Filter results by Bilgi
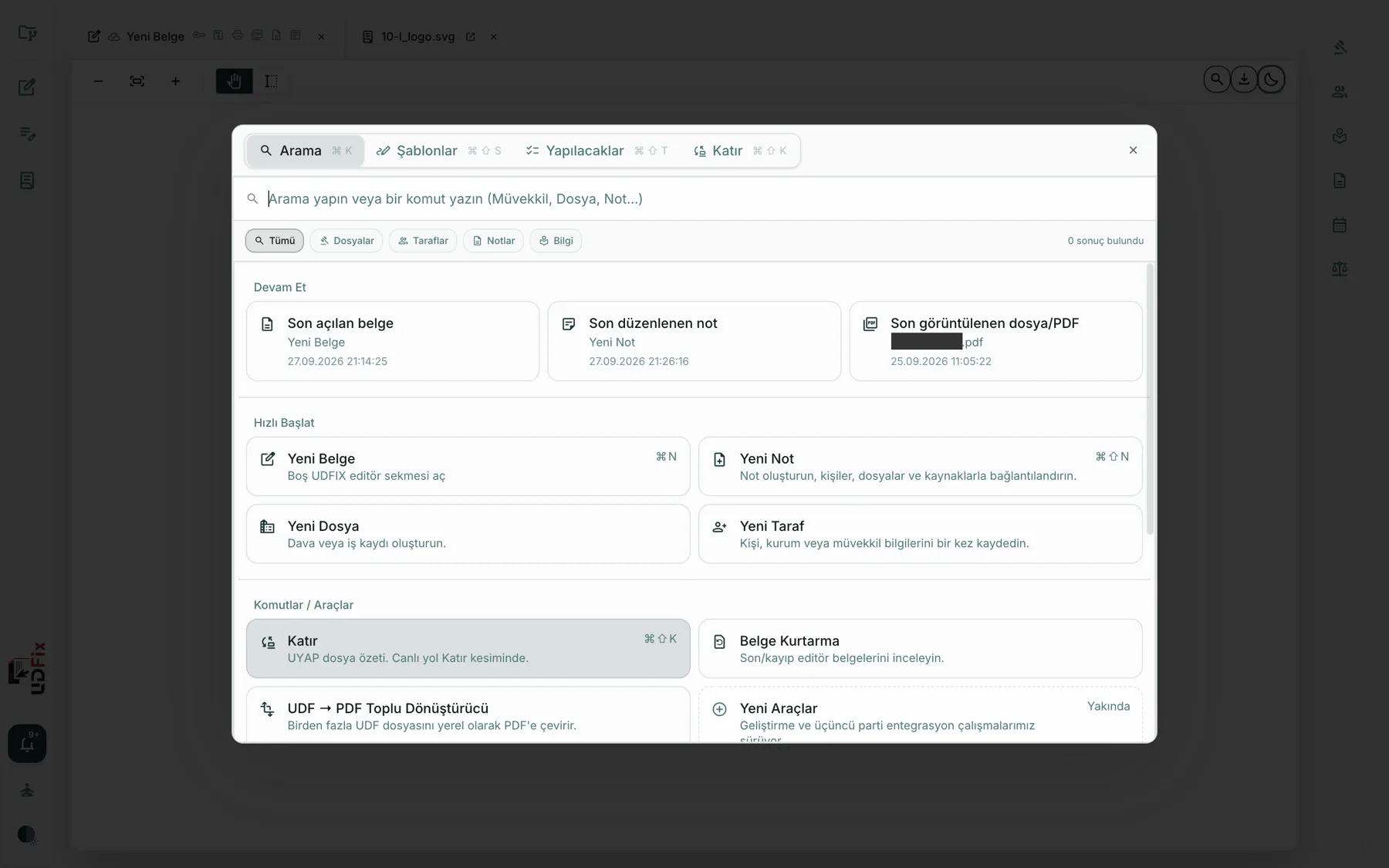 tap(556, 241)
